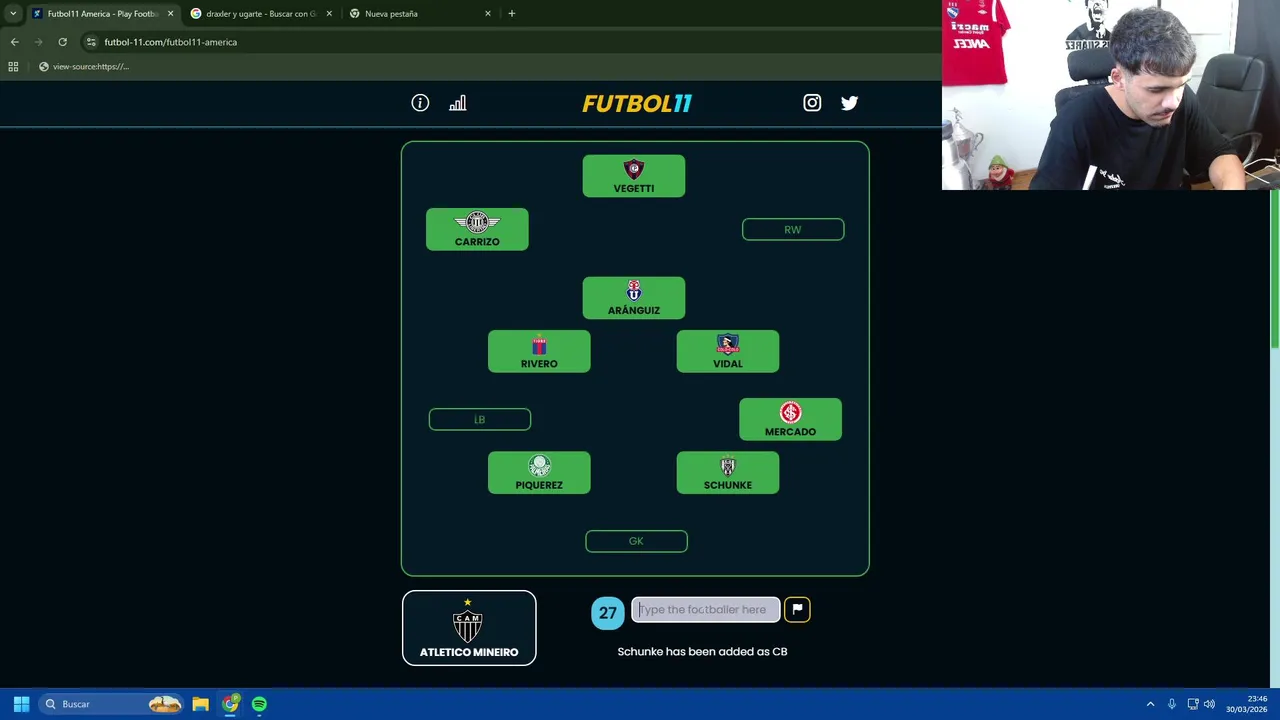
Task: Show hidden system tray icons
Action: click(1150, 704)
